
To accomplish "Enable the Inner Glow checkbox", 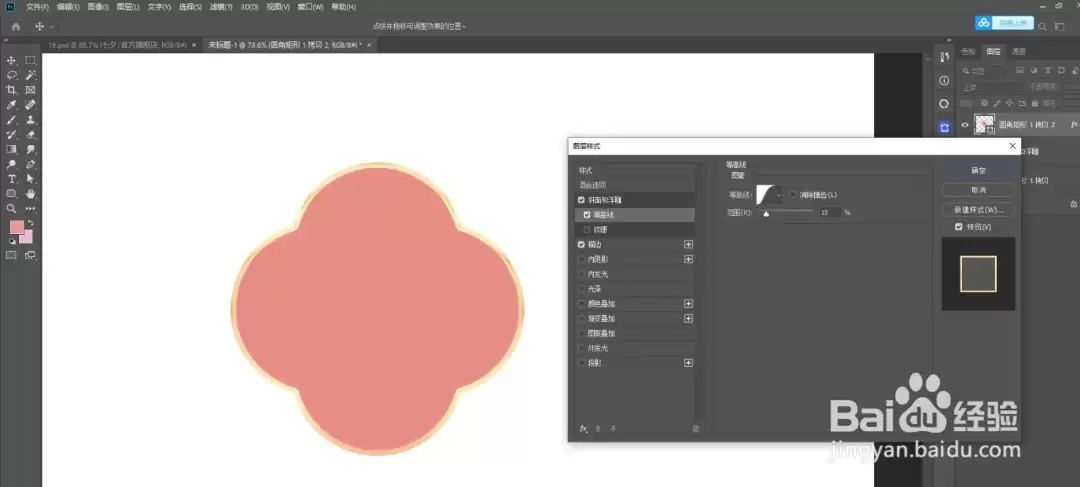I will coord(582,274).
